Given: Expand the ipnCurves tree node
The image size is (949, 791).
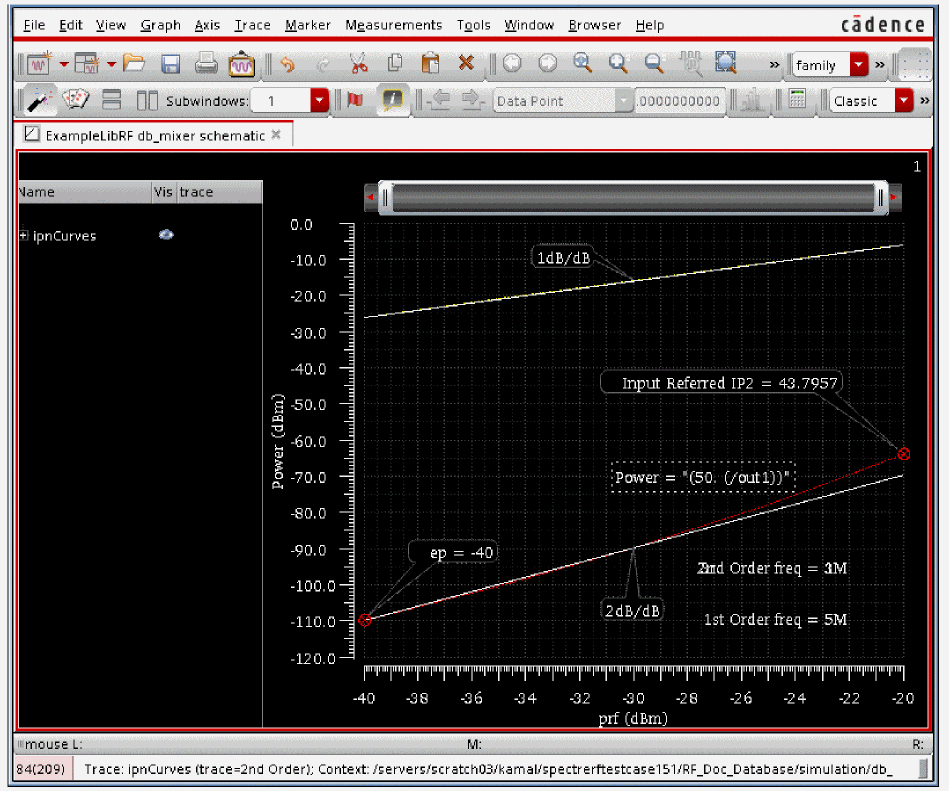Looking at the screenshot, I should pos(24,236).
